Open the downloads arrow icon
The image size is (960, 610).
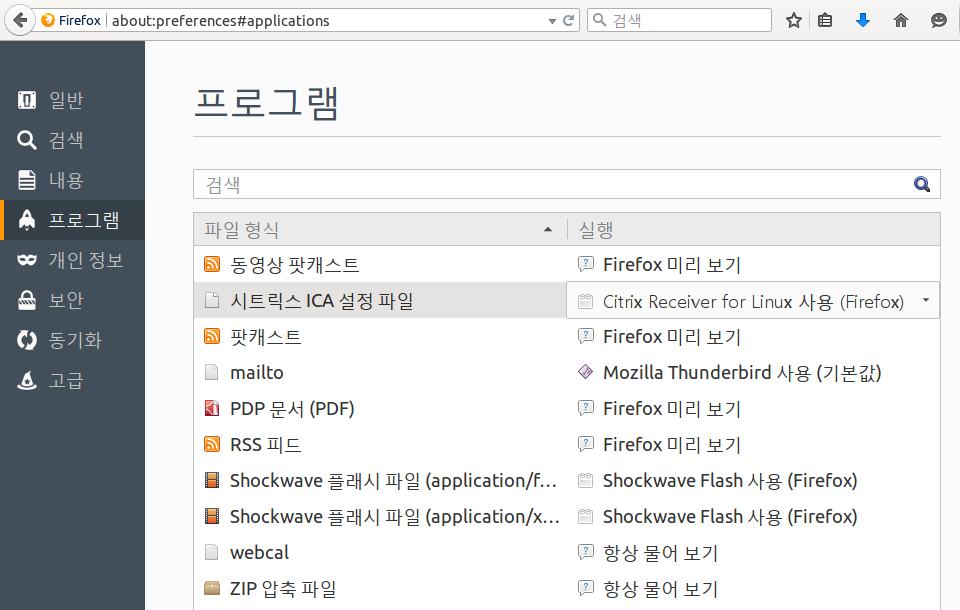863,20
